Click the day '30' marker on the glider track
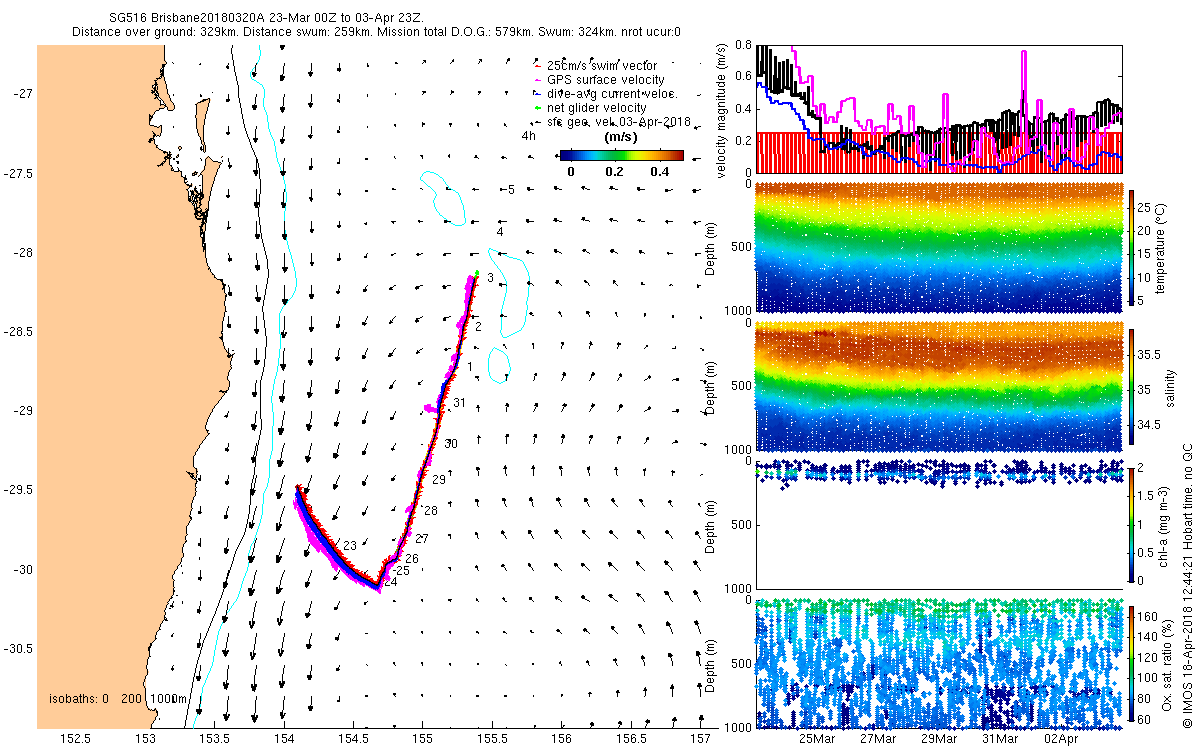The width and height of the screenshot is (1200, 750). coord(452,443)
